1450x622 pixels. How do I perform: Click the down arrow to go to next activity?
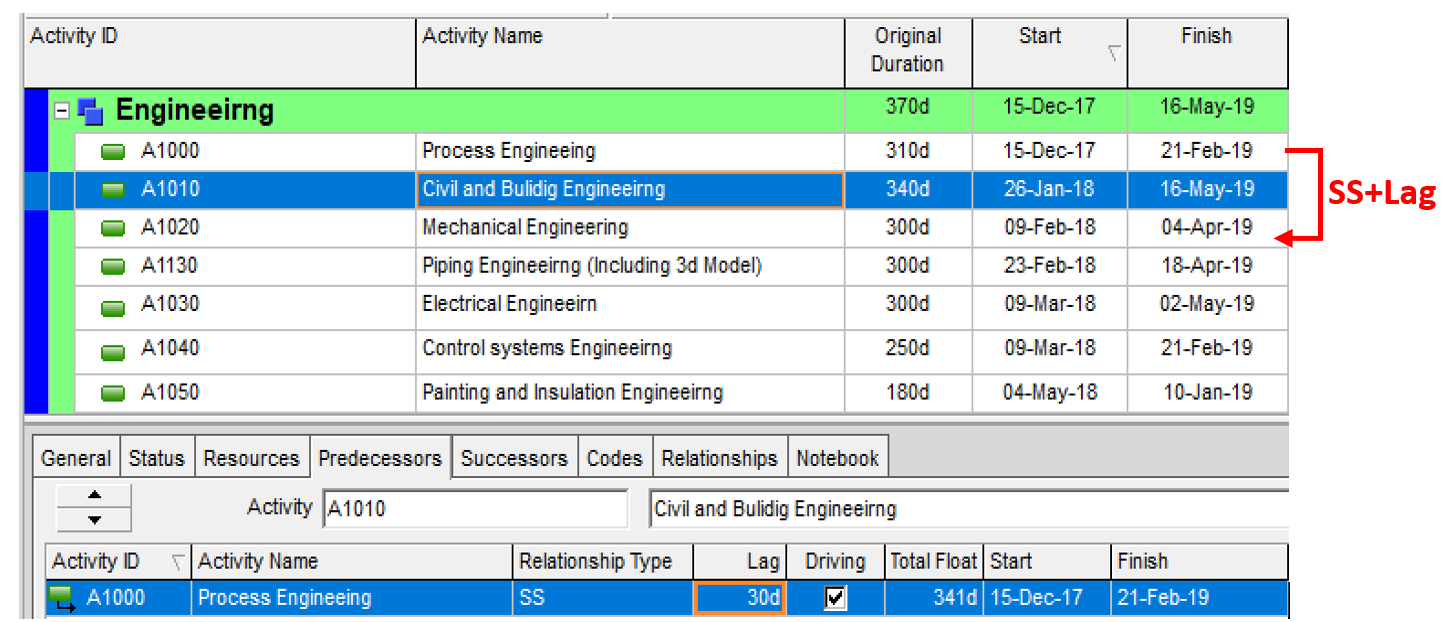(x=92, y=517)
